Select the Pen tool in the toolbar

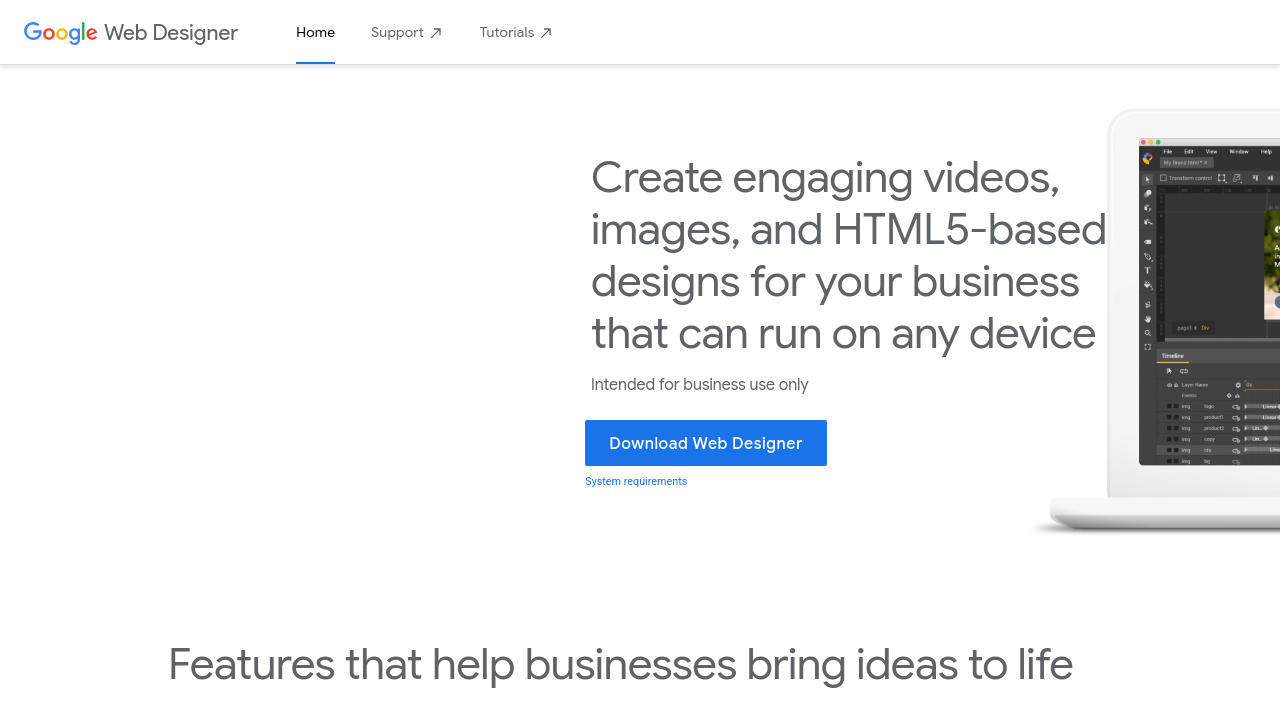[1148, 257]
